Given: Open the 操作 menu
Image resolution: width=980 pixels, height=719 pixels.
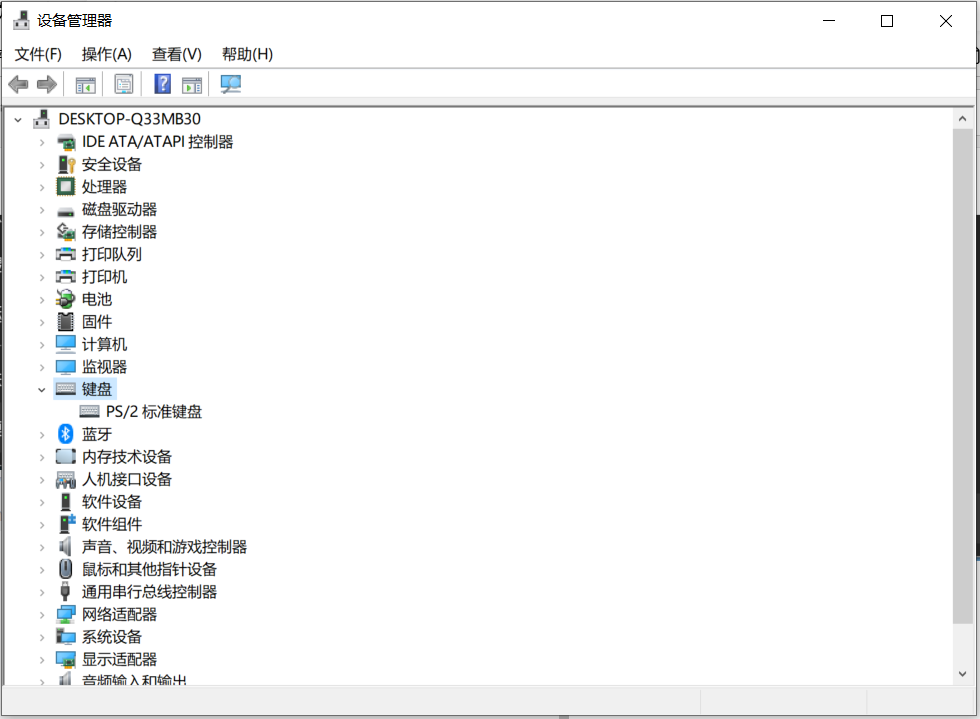Looking at the screenshot, I should pyautogui.click(x=106, y=54).
